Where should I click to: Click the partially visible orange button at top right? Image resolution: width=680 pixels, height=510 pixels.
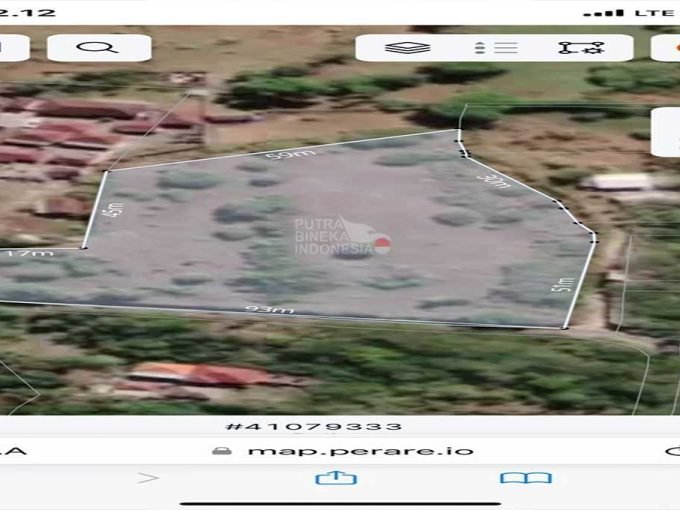(x=667, y=47)
